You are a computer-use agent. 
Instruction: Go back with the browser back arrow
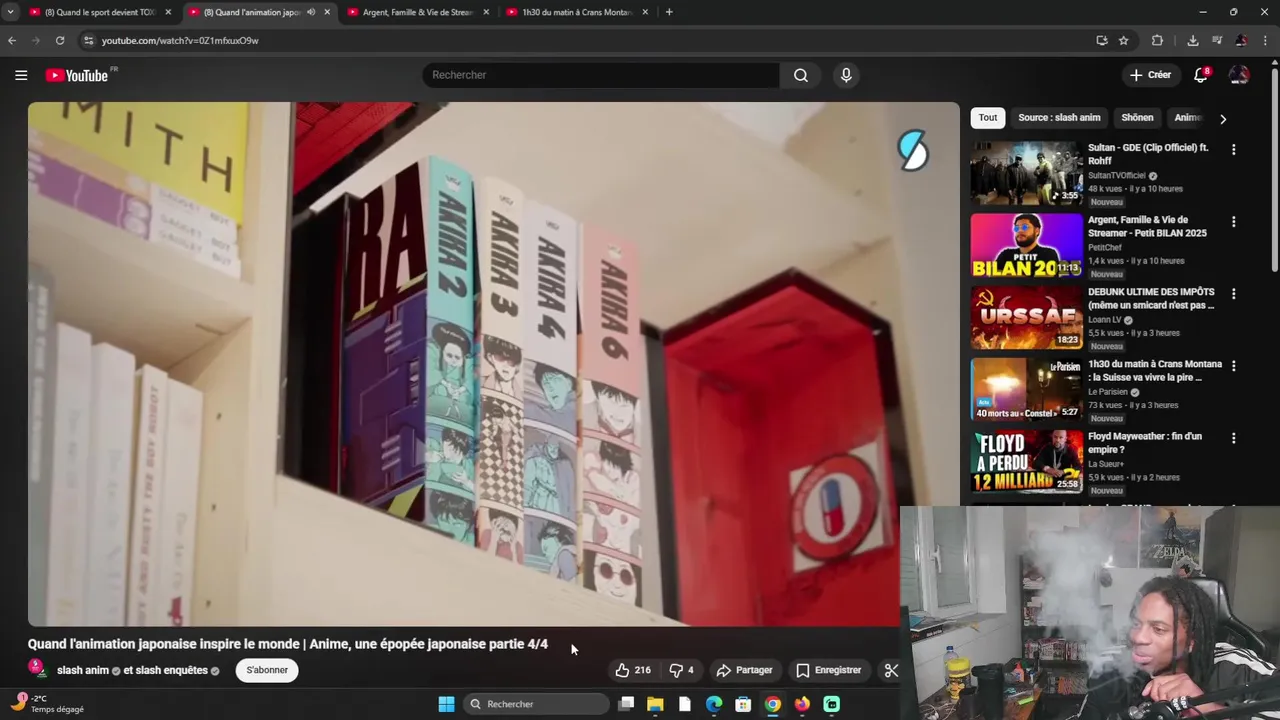click(12, 40)
